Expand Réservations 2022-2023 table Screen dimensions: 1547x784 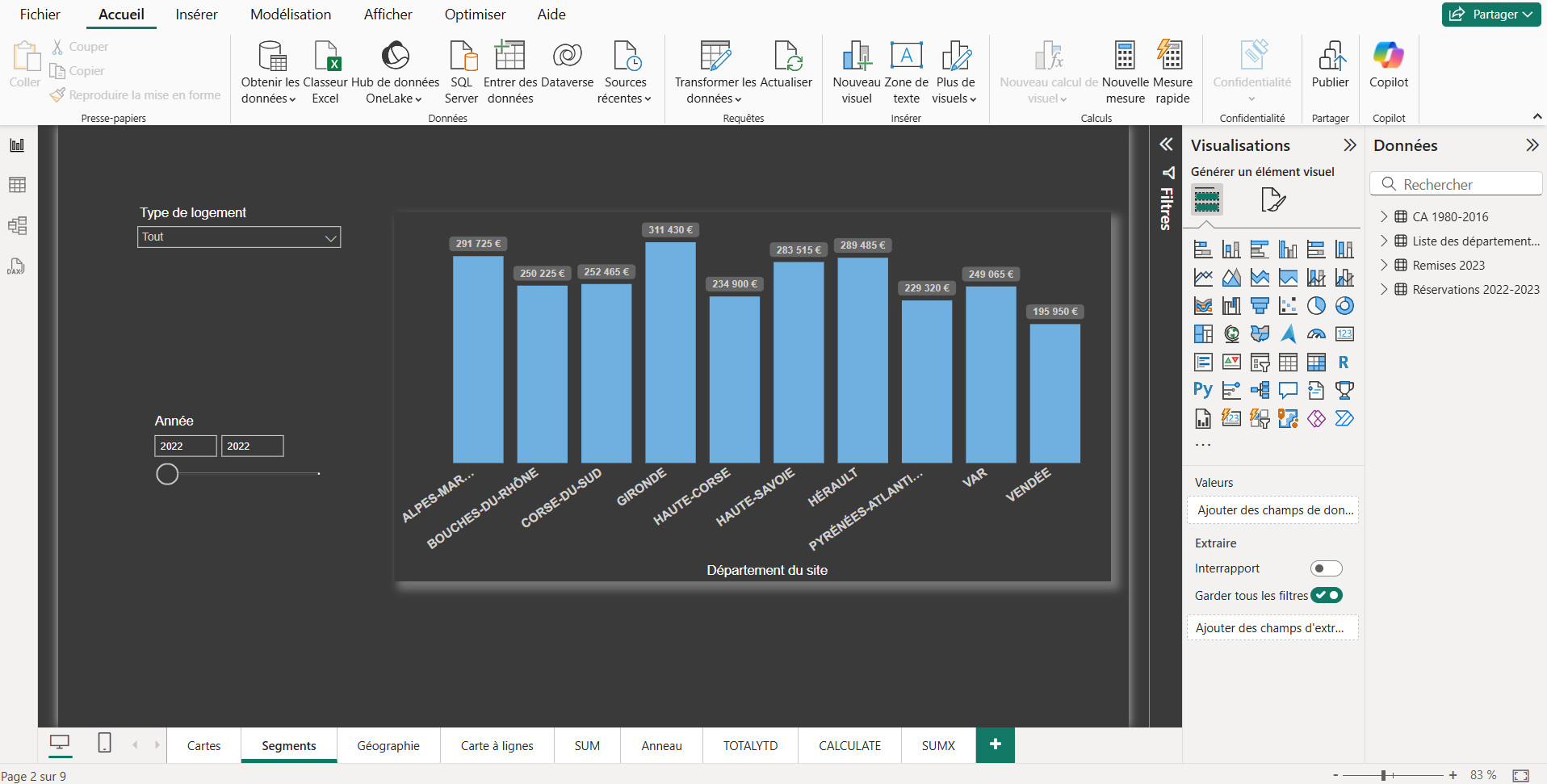point(1384,289)
